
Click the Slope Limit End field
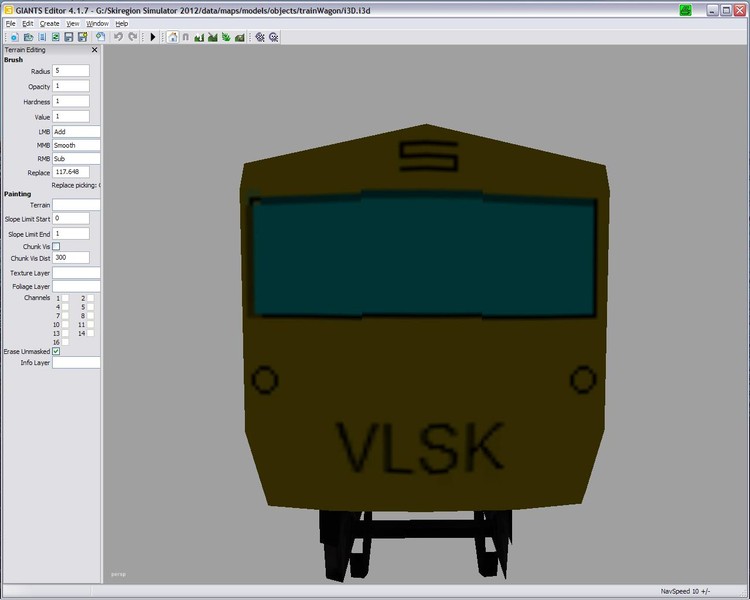tap(71, 234)
